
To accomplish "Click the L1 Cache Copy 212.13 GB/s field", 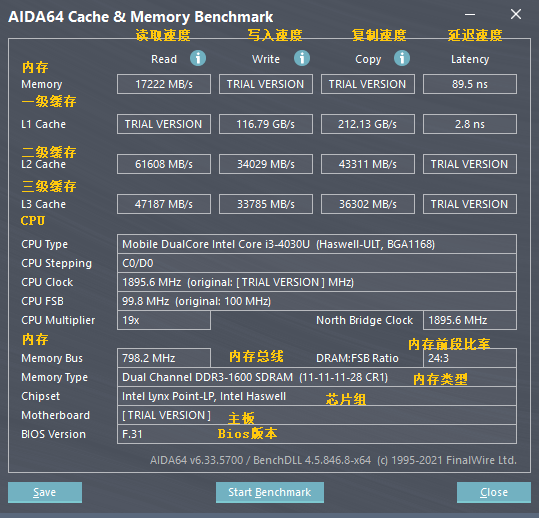I will coord(368,124).
